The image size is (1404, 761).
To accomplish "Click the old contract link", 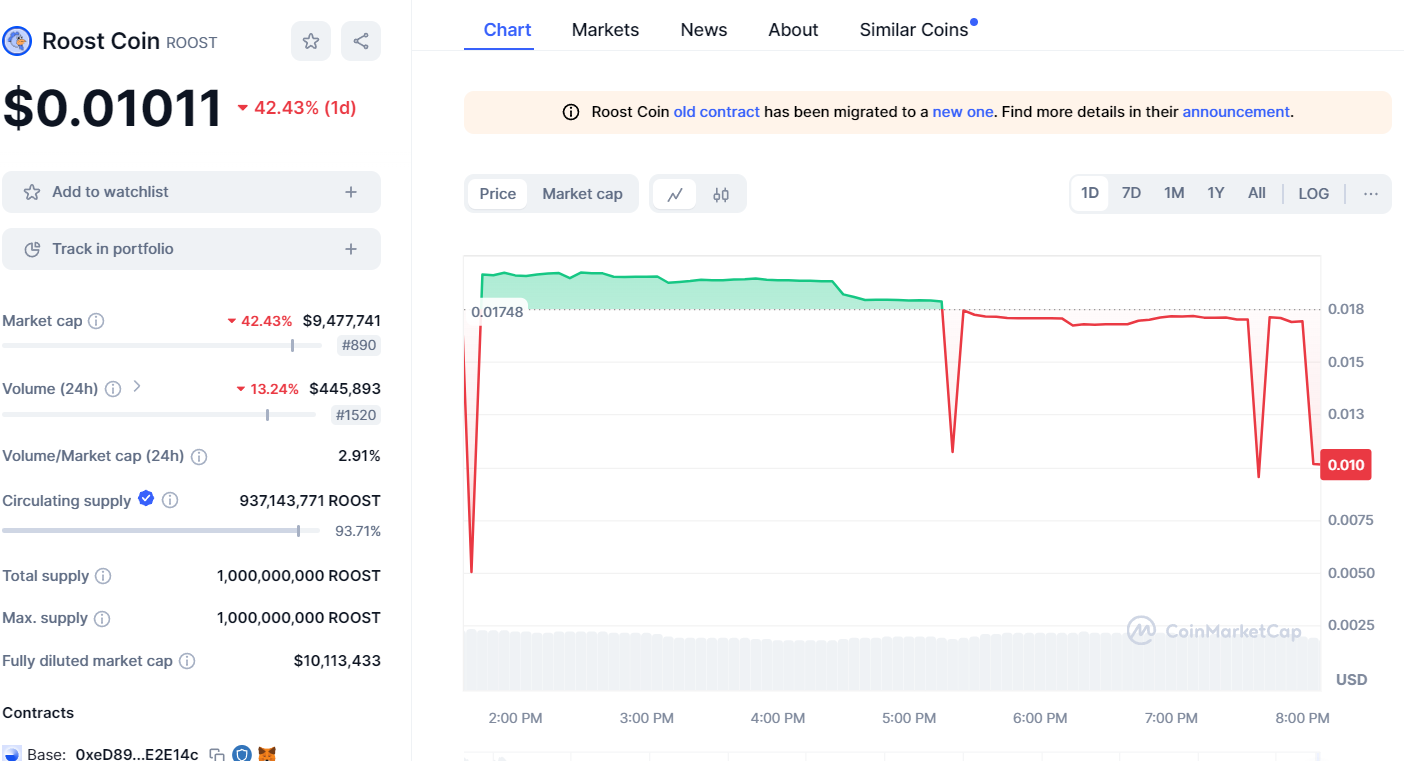I will (x=716, y=112).
